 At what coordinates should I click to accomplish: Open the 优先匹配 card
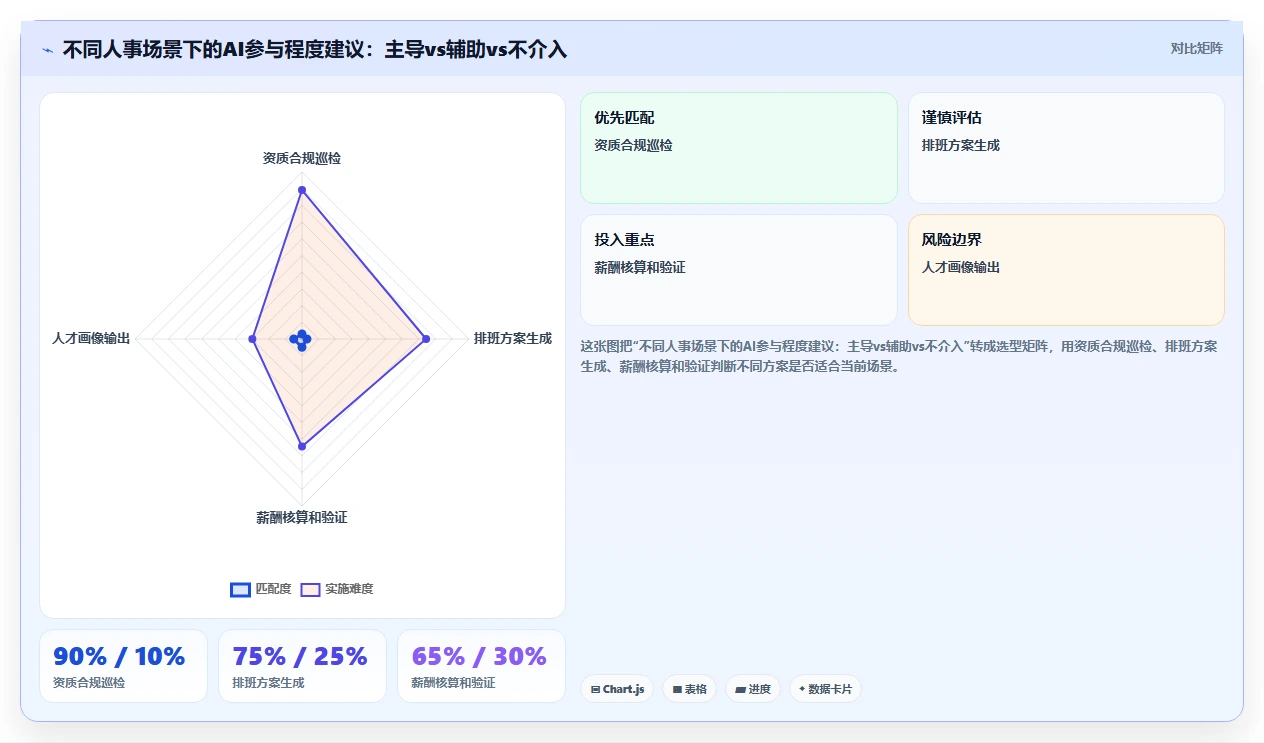coord(739,148)
